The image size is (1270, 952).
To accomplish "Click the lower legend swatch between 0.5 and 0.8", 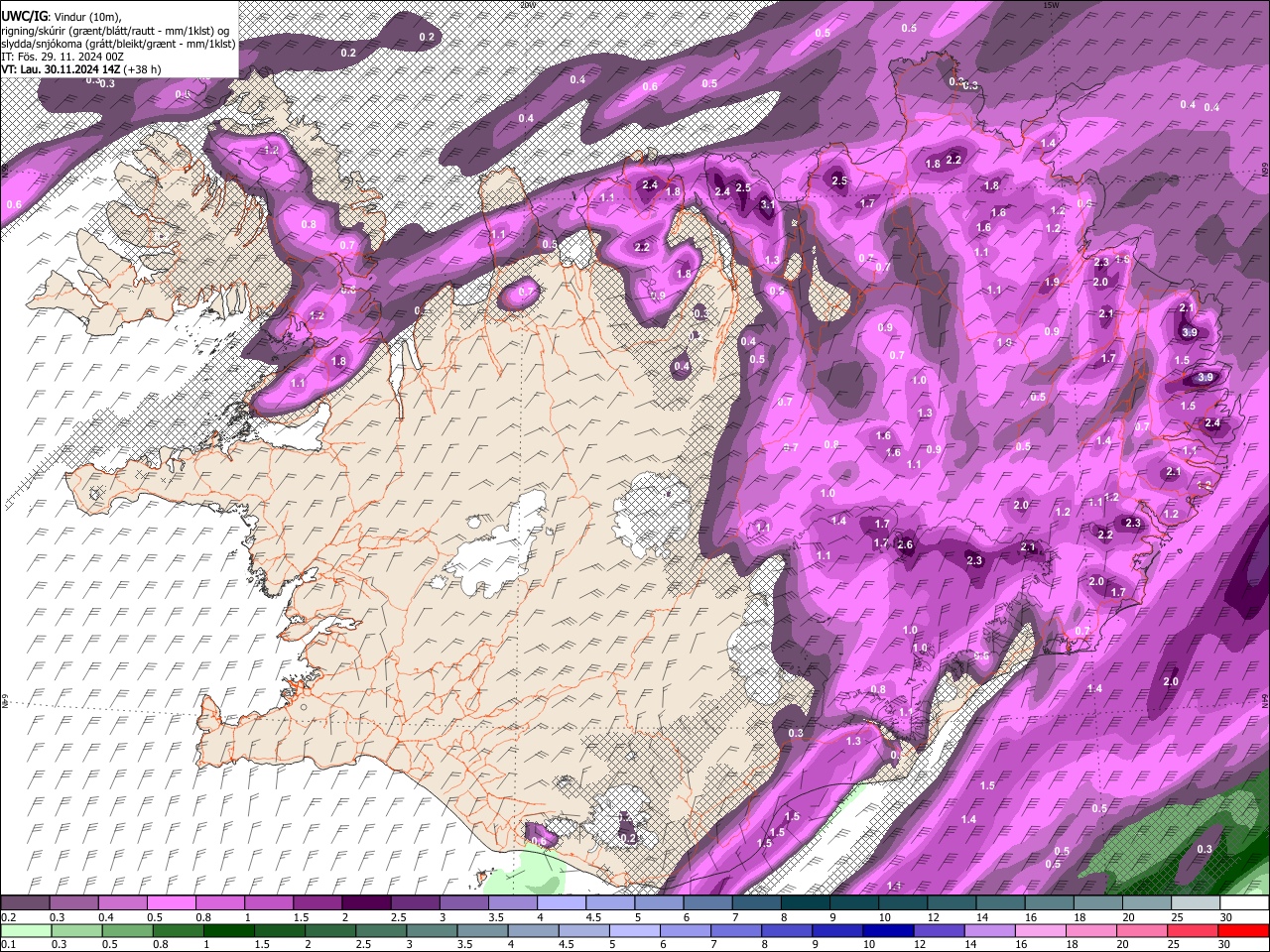I will pyautogui.click(x=127, y=930).
